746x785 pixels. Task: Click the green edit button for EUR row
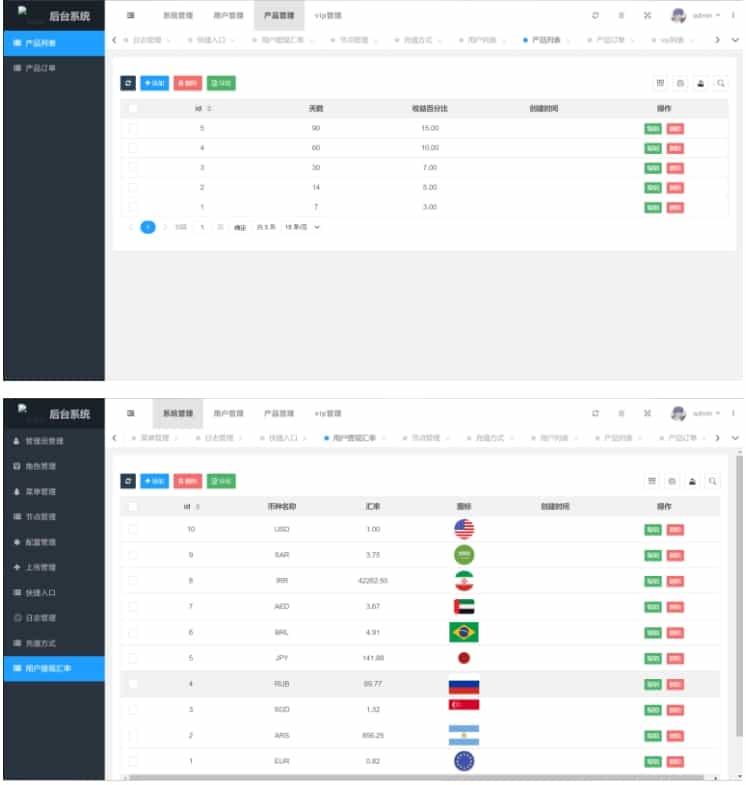tap(653, 761)
